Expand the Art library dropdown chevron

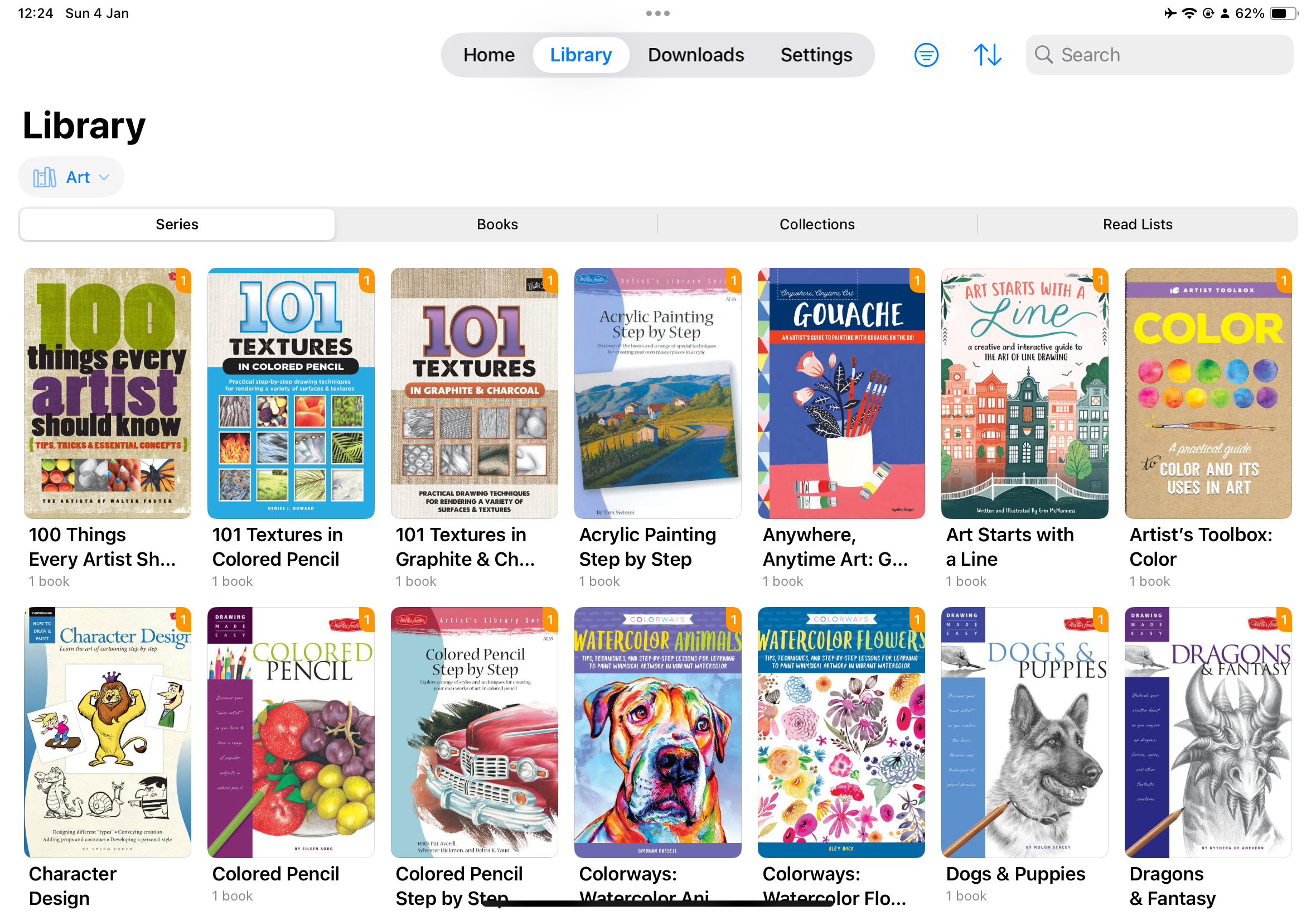104,178
